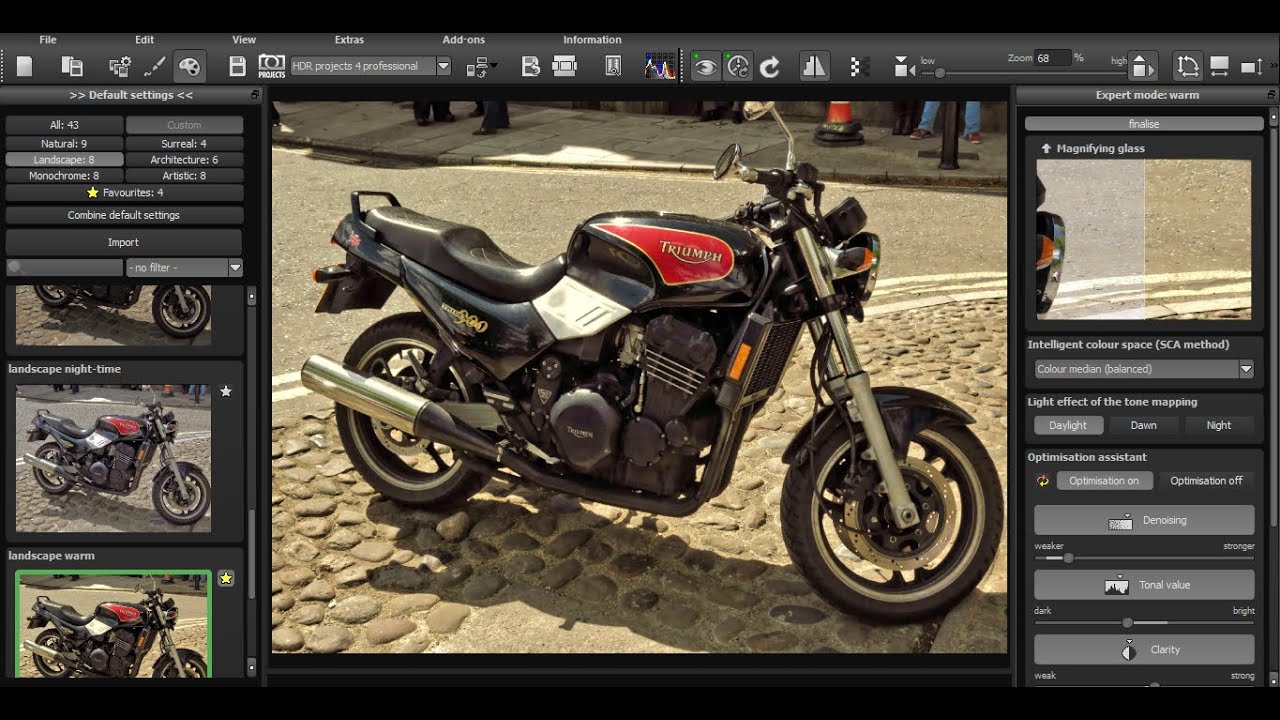Click Combine default settings button
Screen dimensions: 1280x720
pyautogui.click(x=124, y=215)
